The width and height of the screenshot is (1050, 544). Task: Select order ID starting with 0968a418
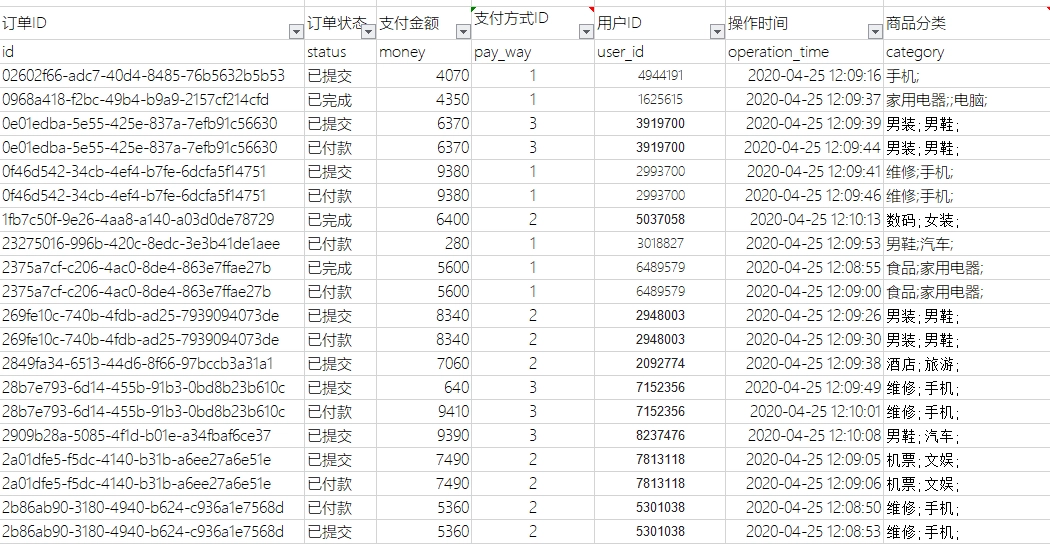[153, 100]
